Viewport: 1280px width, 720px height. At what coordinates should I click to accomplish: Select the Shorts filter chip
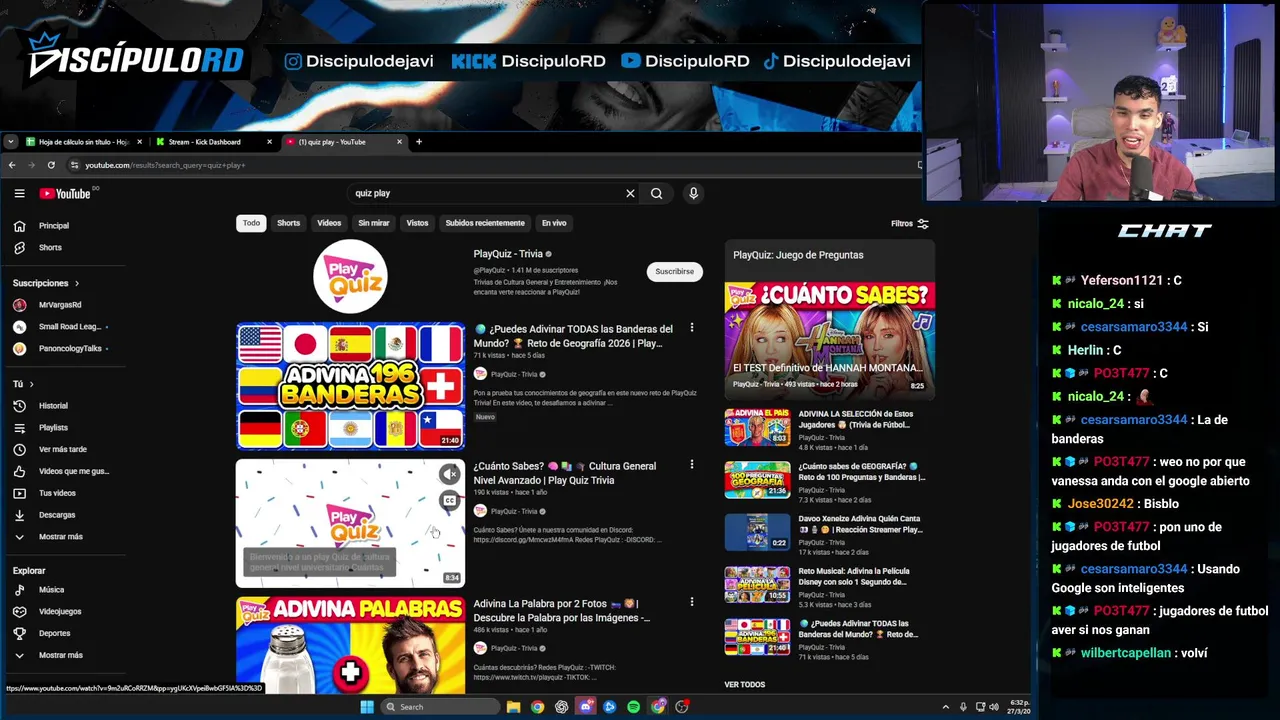pyautogui.click(x=288, y=223)
